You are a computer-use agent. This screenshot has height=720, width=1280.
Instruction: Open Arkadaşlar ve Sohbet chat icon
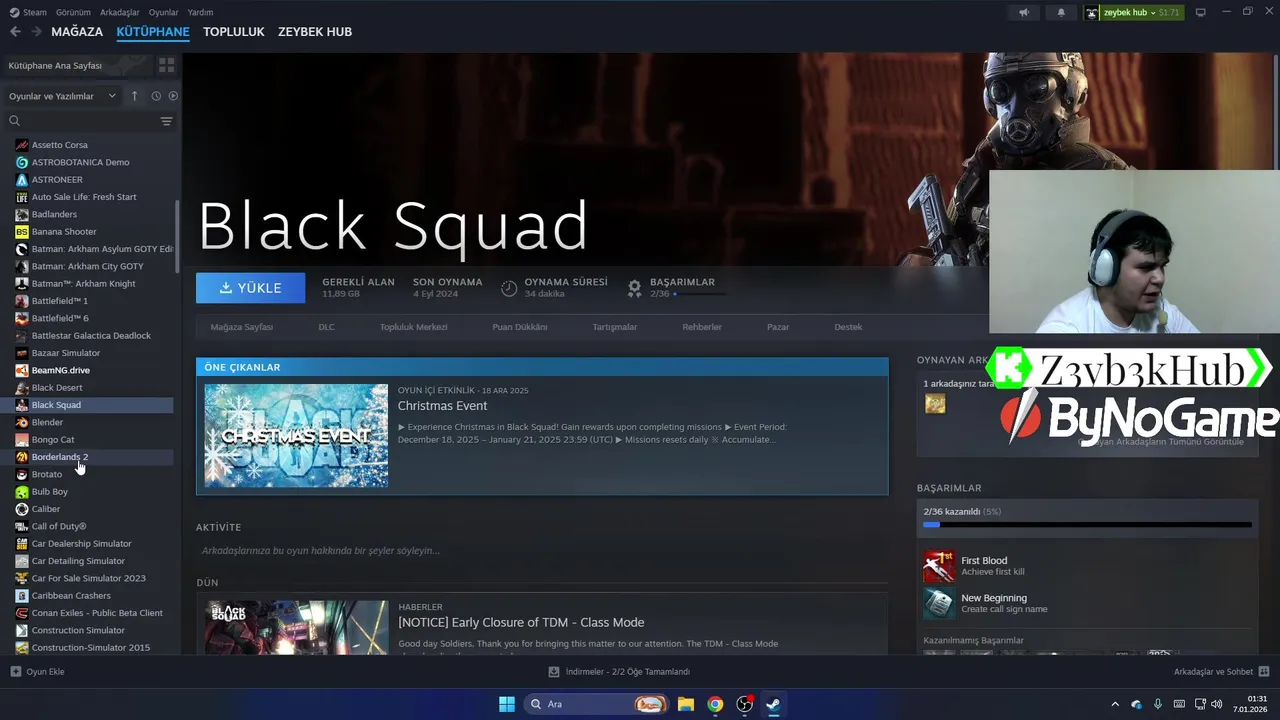pos(1264,671)
